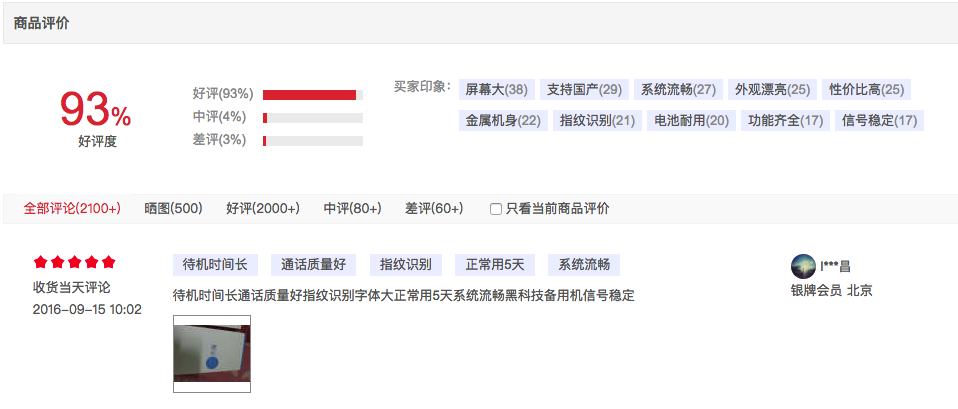Click the five-star rating icons
958x409 pixels.
(x=74, y=263)
